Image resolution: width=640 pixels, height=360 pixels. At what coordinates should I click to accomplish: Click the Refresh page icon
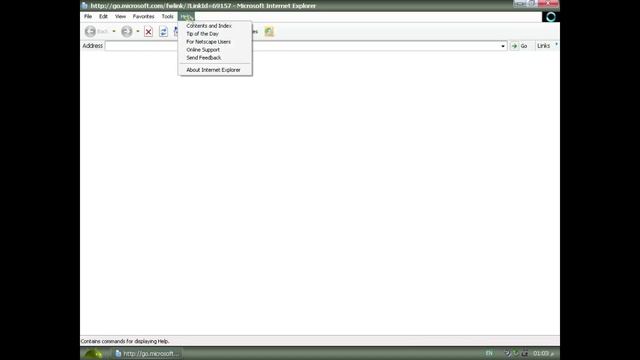163,31
